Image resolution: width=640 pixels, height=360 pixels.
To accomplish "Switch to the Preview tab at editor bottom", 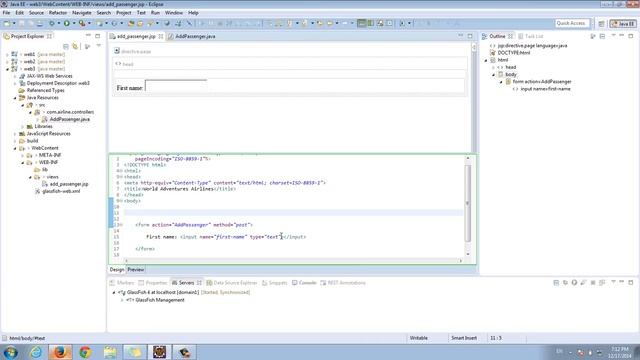I will tap(136, 270).
